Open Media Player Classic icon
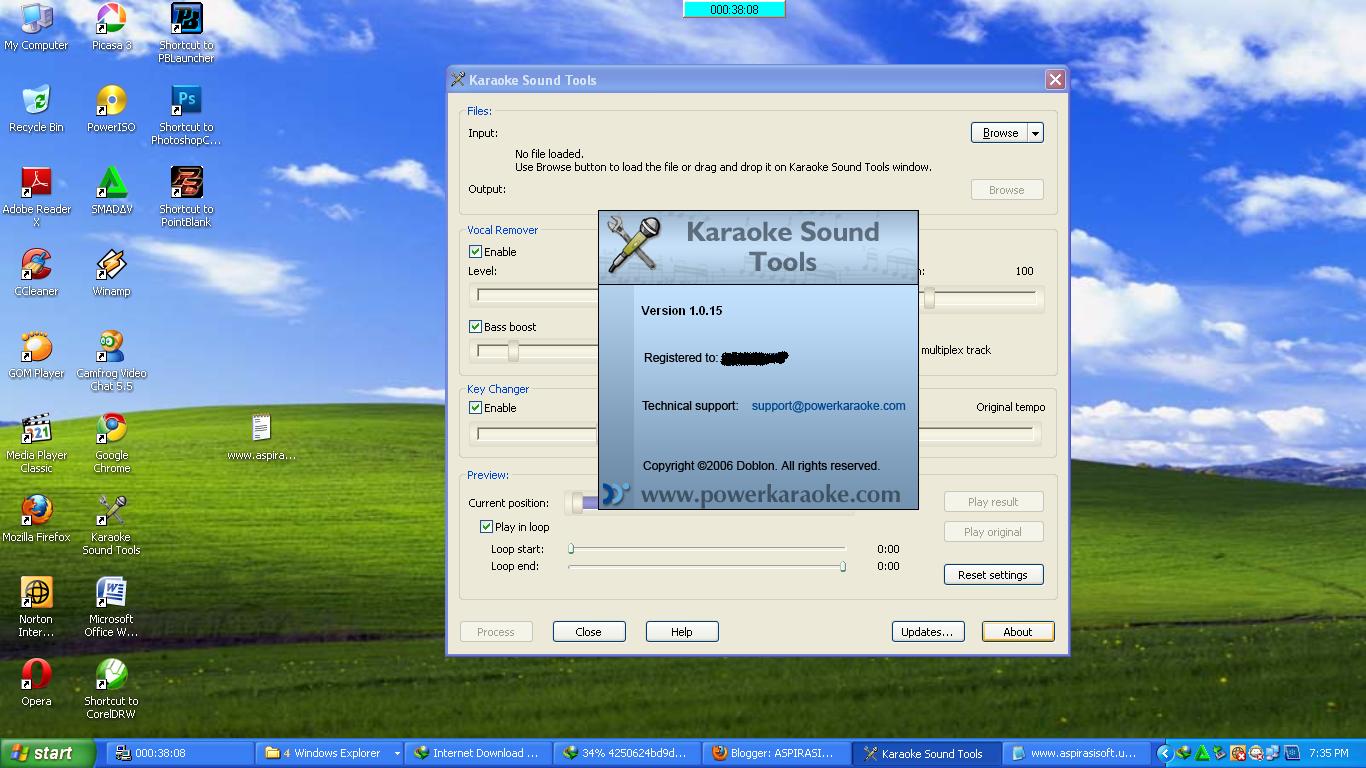 36,443
